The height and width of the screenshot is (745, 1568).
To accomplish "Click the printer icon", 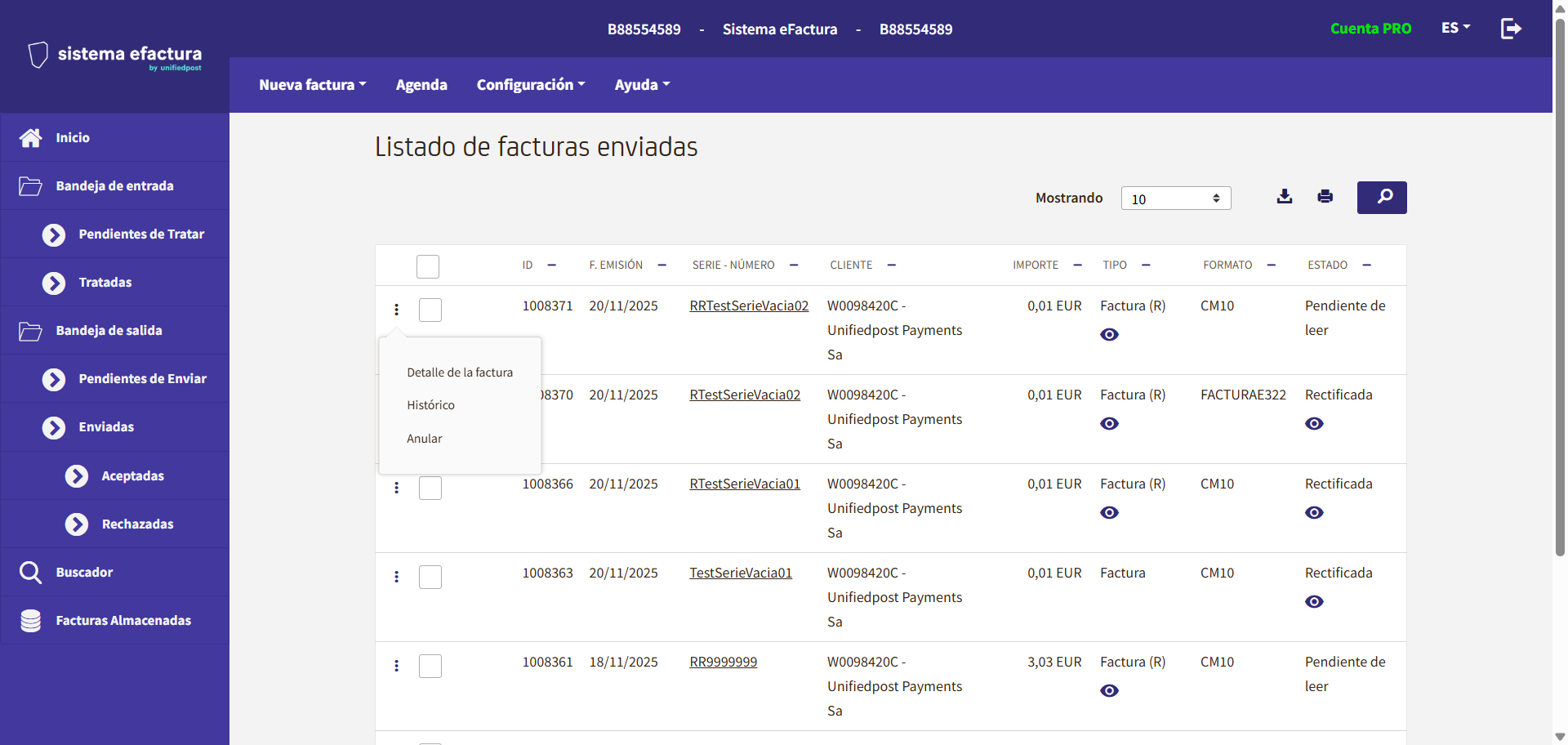I will point(1325,197).
